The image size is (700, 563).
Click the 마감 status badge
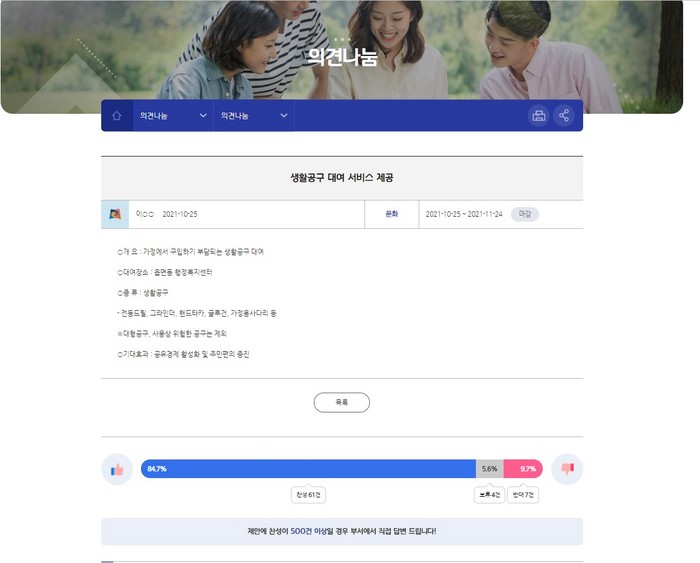click(525, 214)
